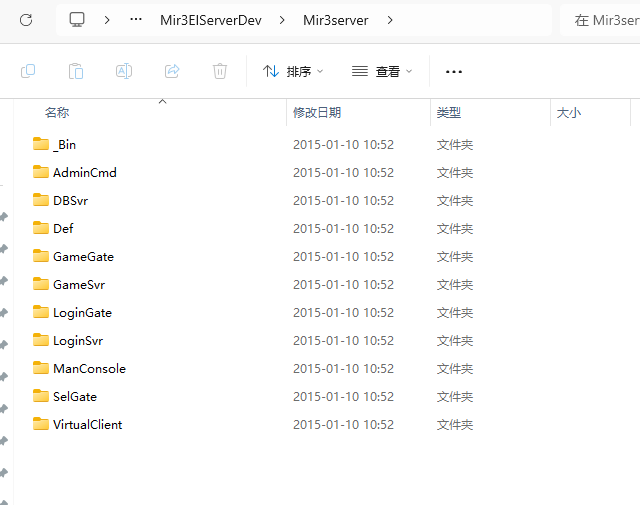Click SelGate folder icon
Image resolution: width=640 pixels, height=505 pixels.
pos(41,396)
